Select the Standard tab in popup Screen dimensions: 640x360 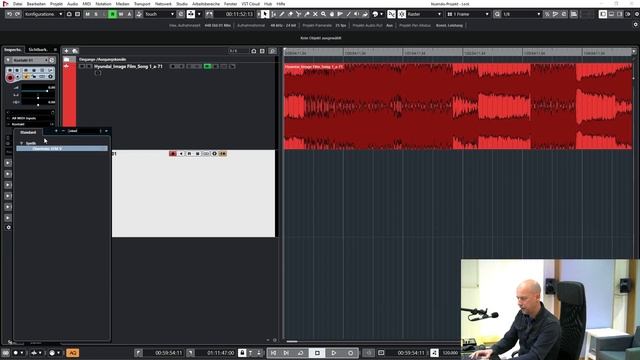[28, 132]
